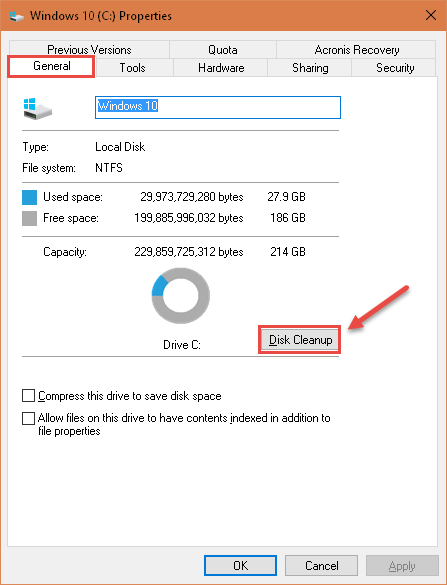Check Compress this drive to save disk space
This screenshot has height=585, width=447.
(x=28, y=395)
